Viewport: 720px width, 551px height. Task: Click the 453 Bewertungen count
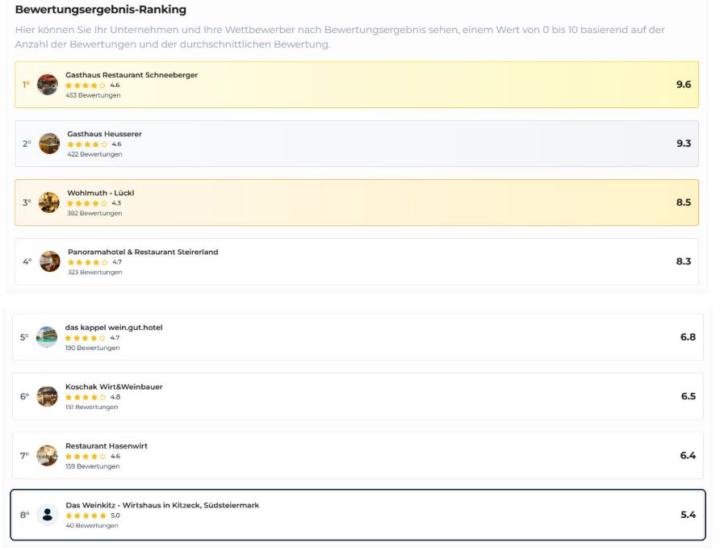[93, 96]
